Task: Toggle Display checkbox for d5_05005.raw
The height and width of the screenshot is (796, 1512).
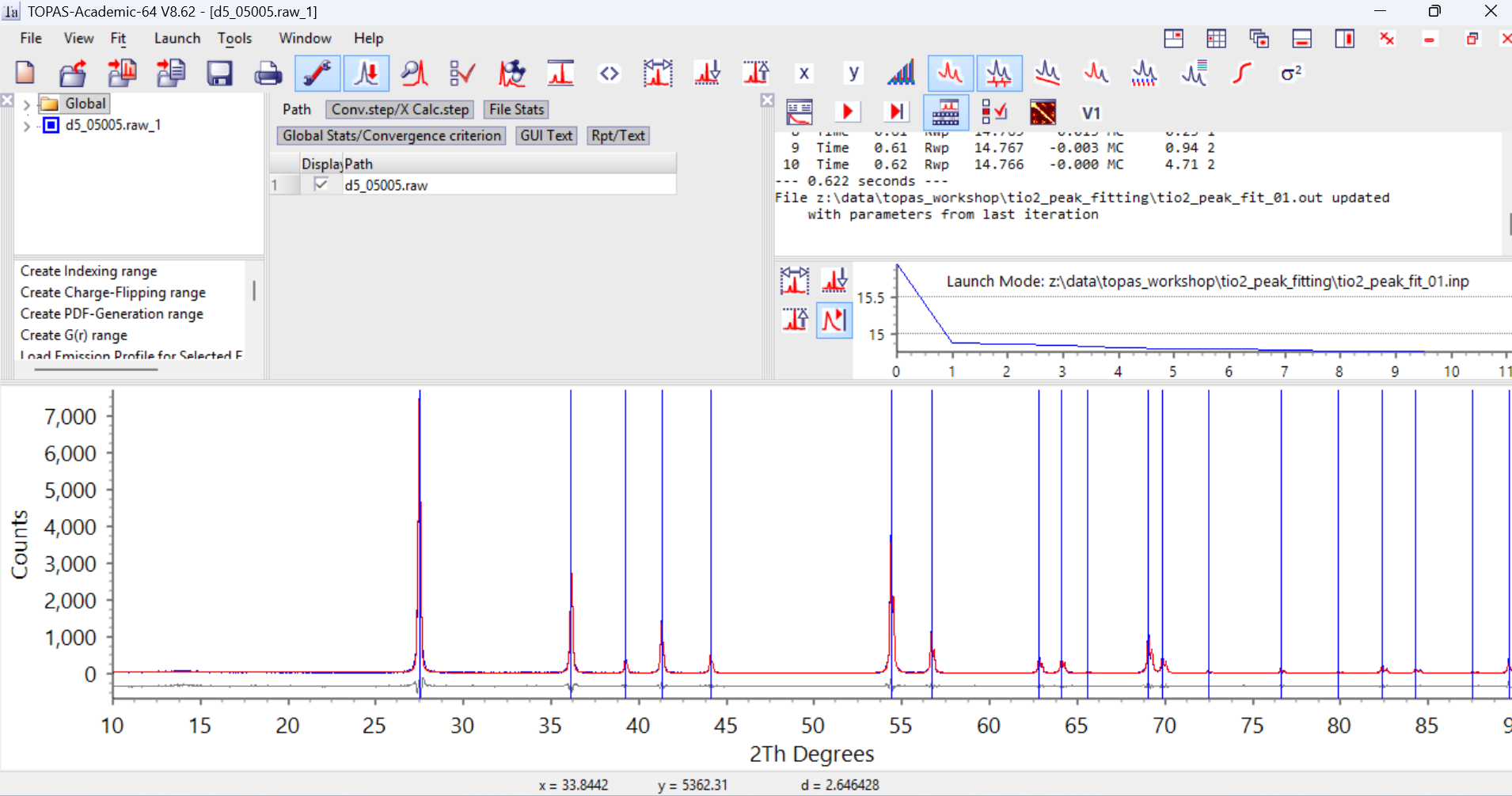Action: coord(321,184)
